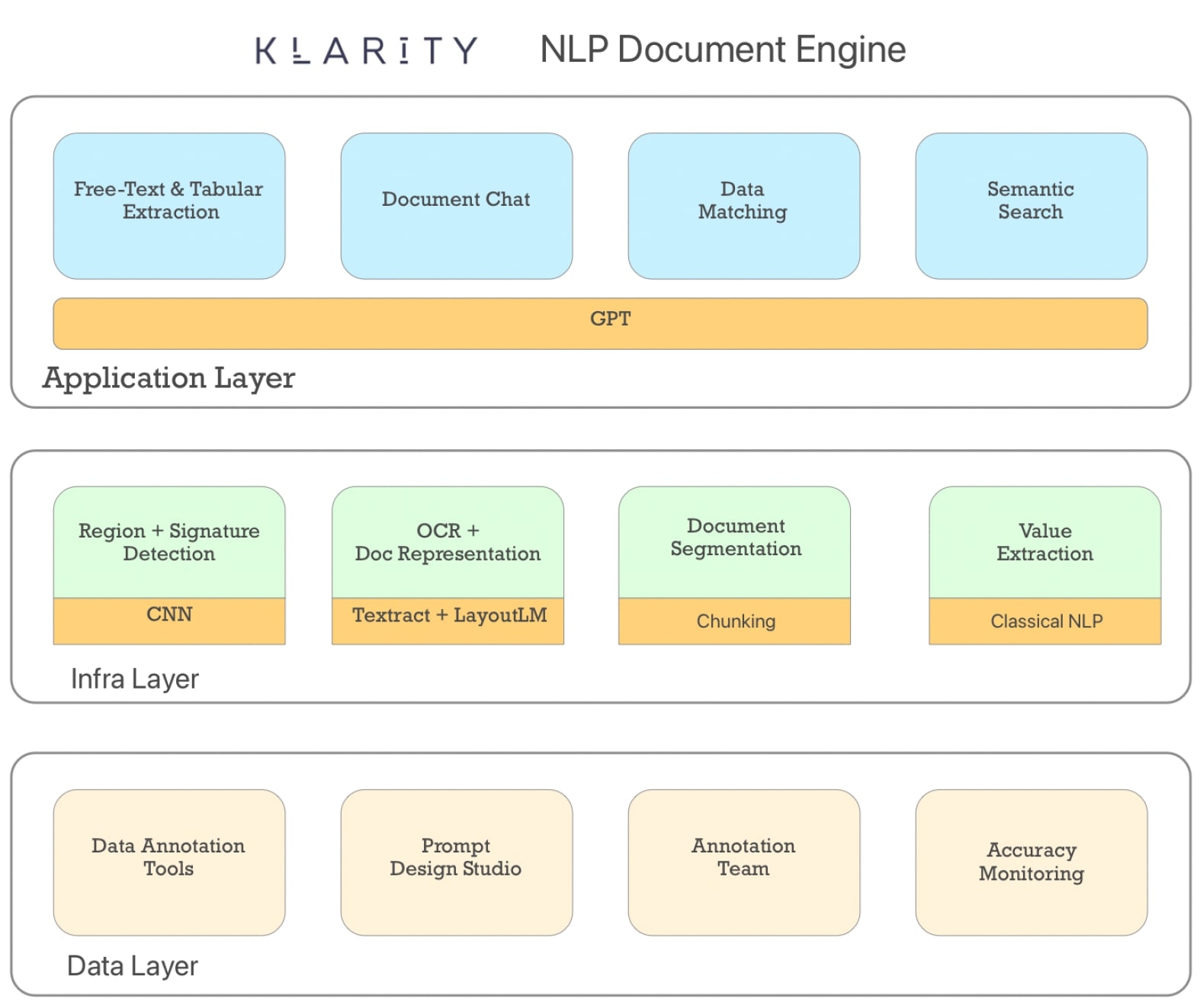Image resolution: width=1200 pixels, height=1008 pixels.
Task: Select the Data Annotation Tools box
Action: coord(169,862)
